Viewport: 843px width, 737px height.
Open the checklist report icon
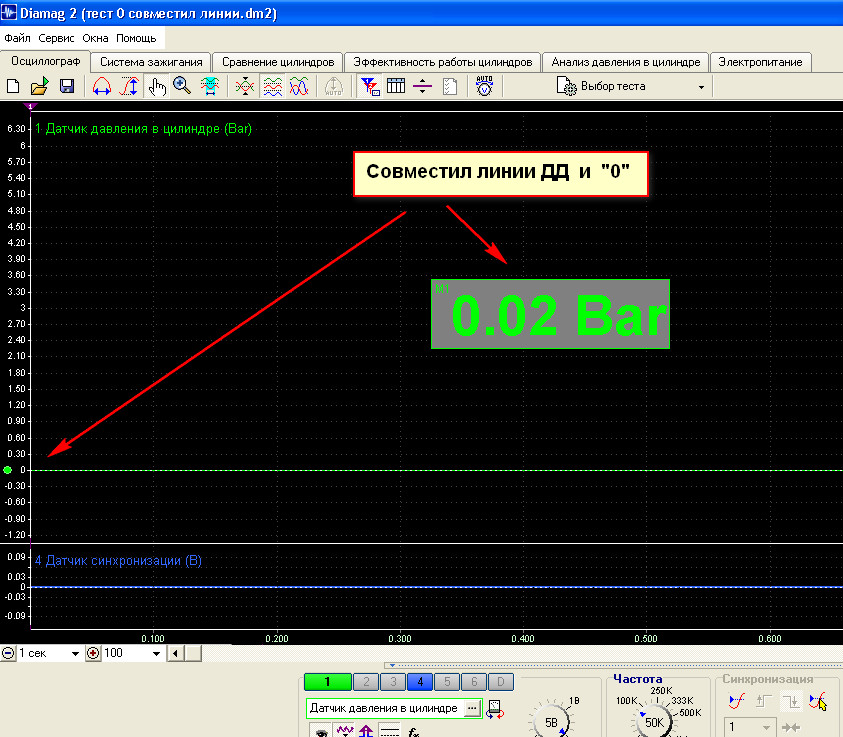(450, 86)
